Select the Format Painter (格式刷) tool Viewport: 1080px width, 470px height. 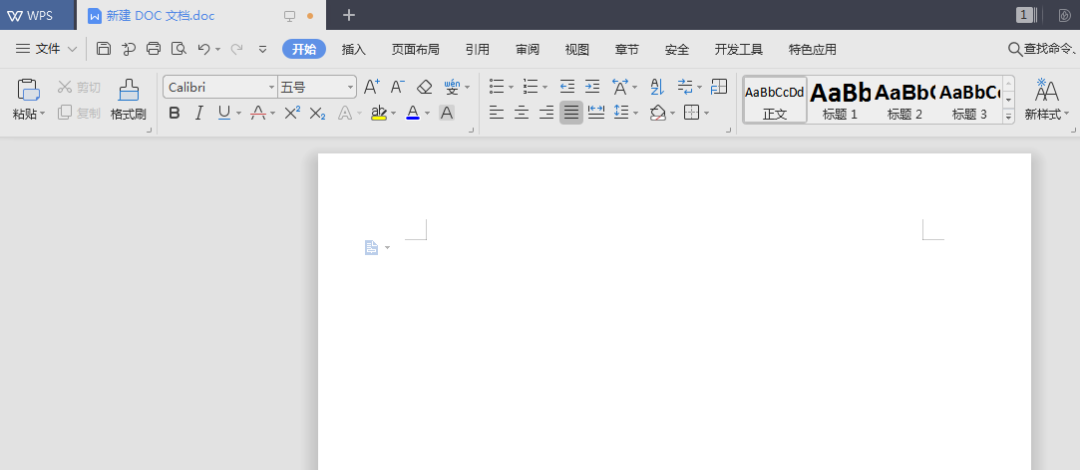coord(128,99)
